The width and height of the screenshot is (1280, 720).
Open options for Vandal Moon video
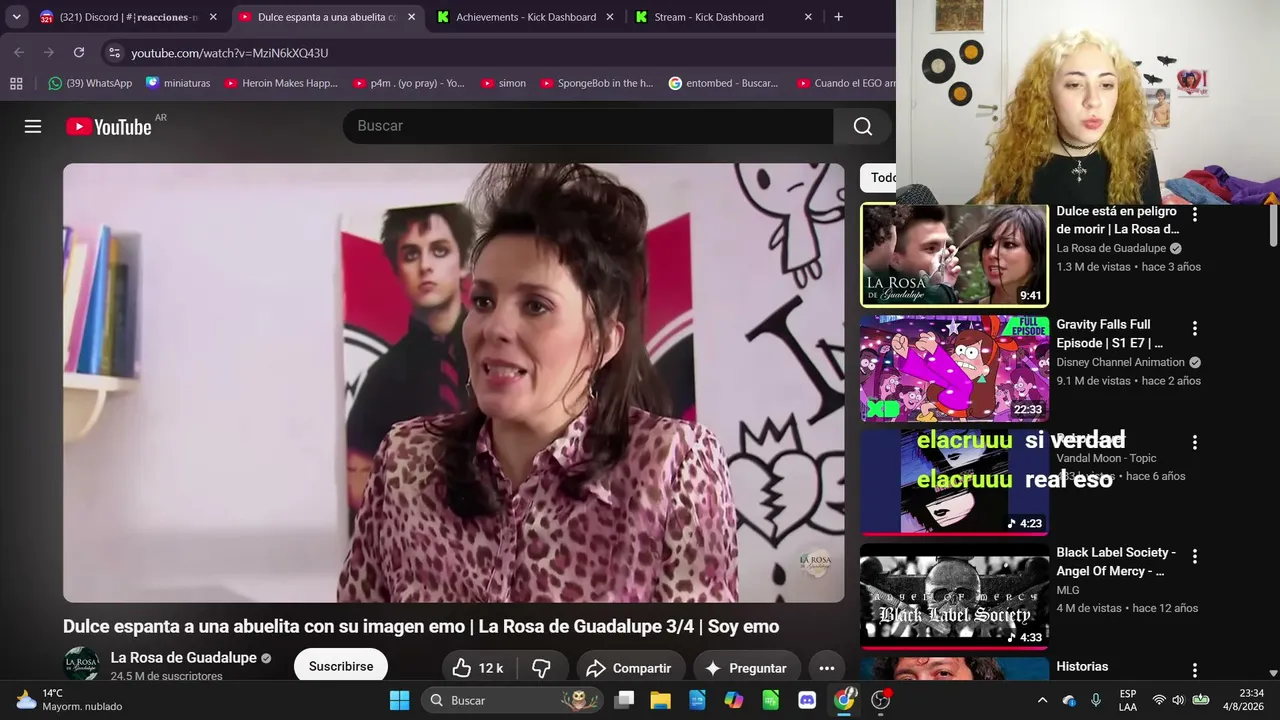coord(1194,442)
